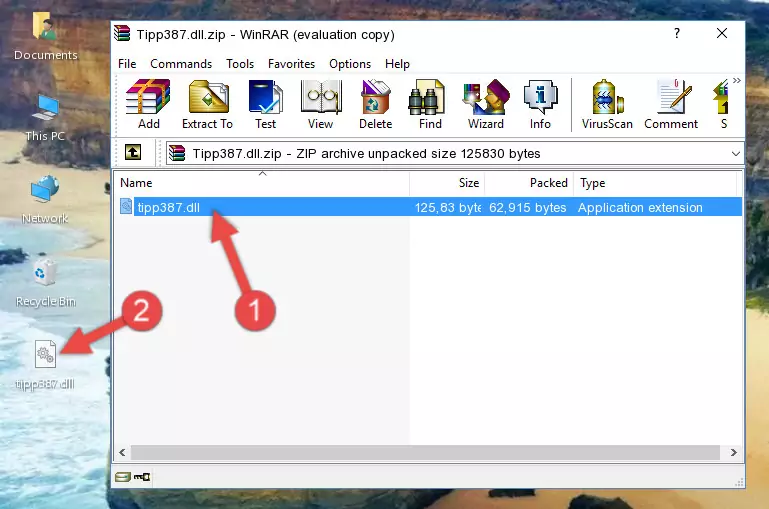This screenshot has height=509, width=769.
Task: Click the question mark help button
Action: pos(677,33)
